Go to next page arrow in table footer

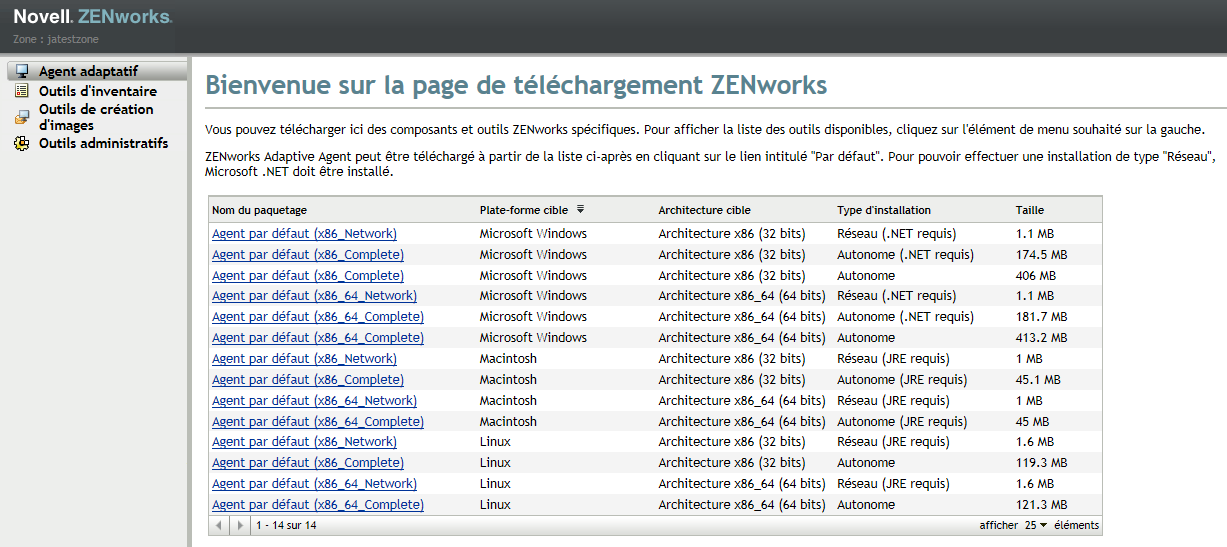click(x=239, y=525)
